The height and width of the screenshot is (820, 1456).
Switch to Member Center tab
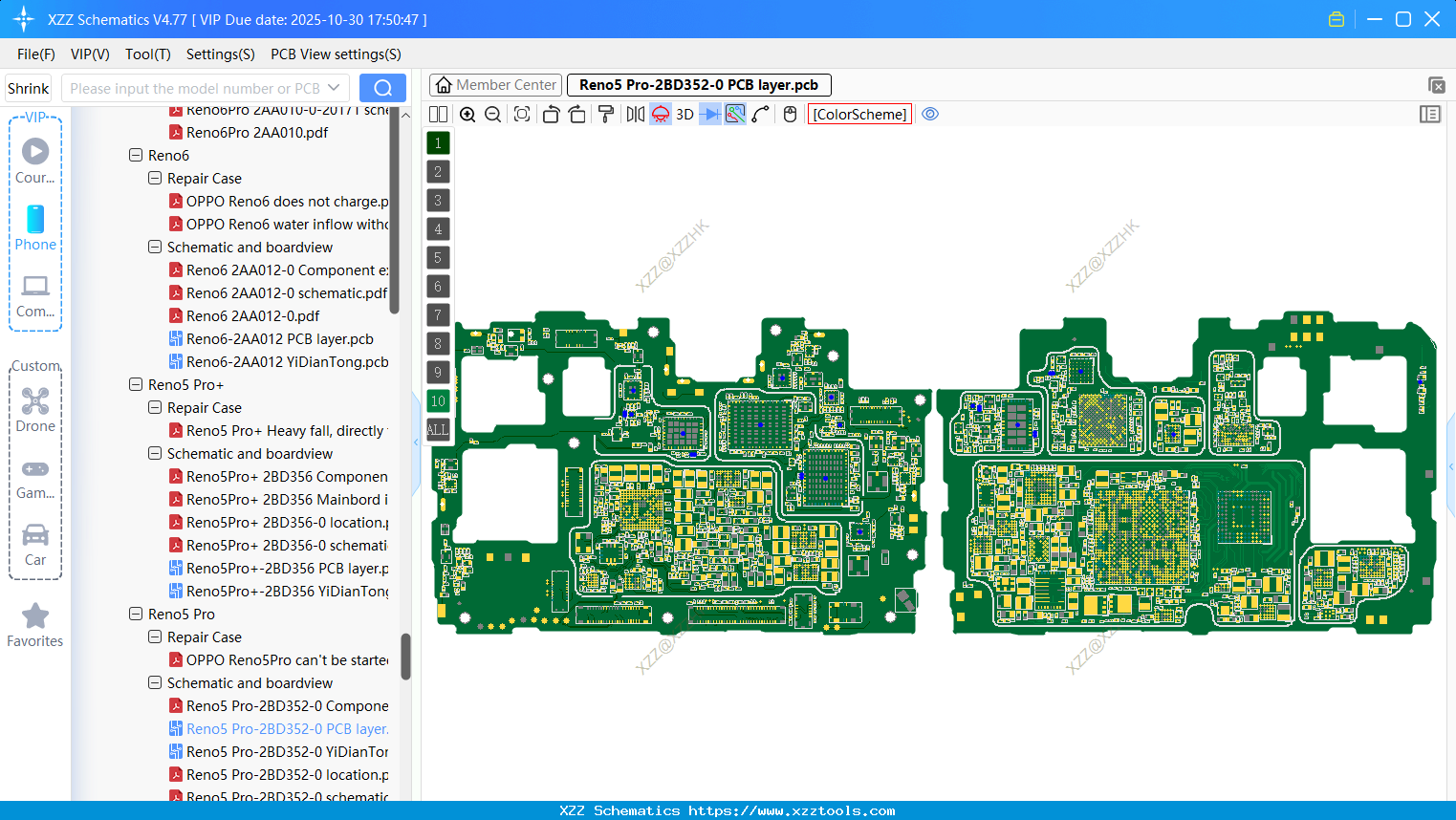[x=495, y=84]
